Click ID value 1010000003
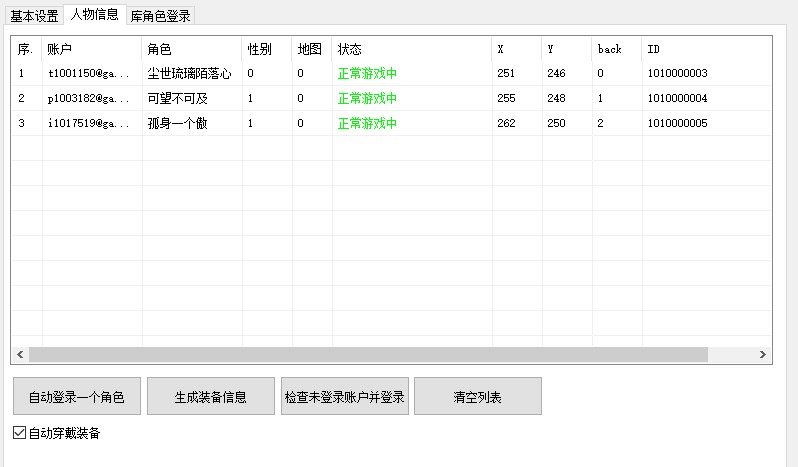Image resolution: width=798 pixels, height=467 pixels. pyautogui.click(x=677, y=73)
